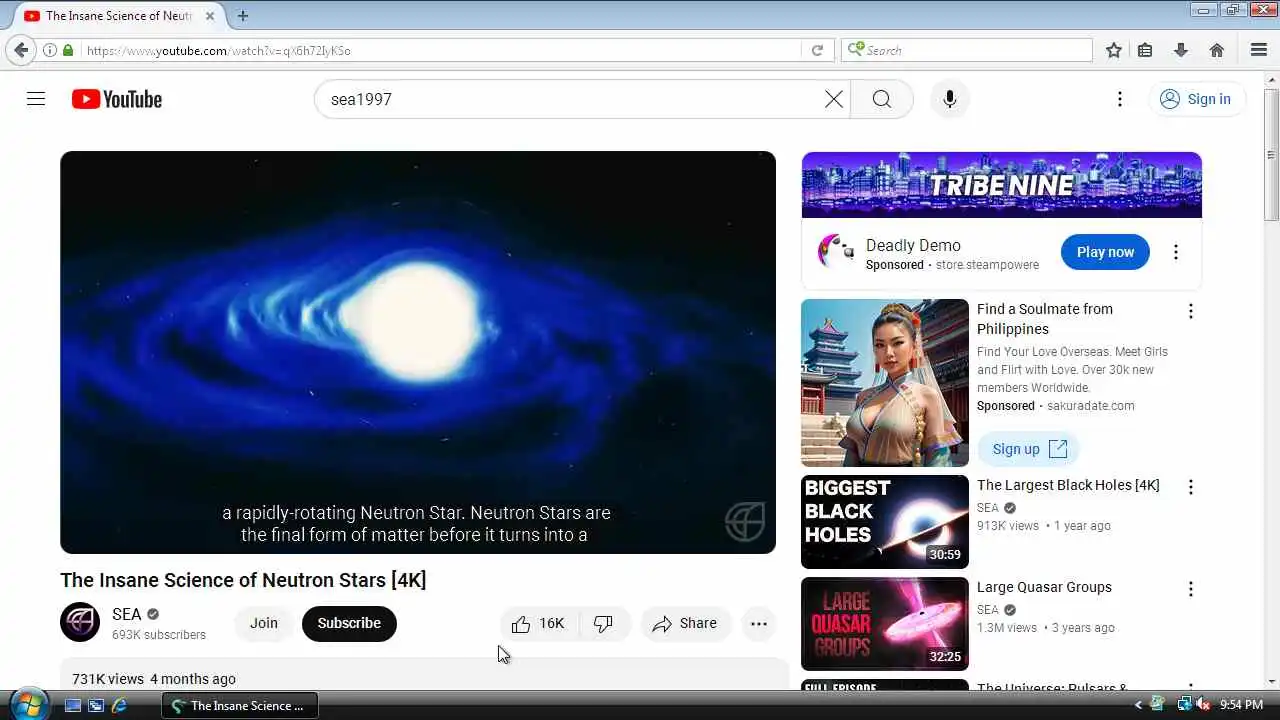Open TRIBE NINE banner ad
Viewport: 1280px width, 720px height.
pos(1001,185)
